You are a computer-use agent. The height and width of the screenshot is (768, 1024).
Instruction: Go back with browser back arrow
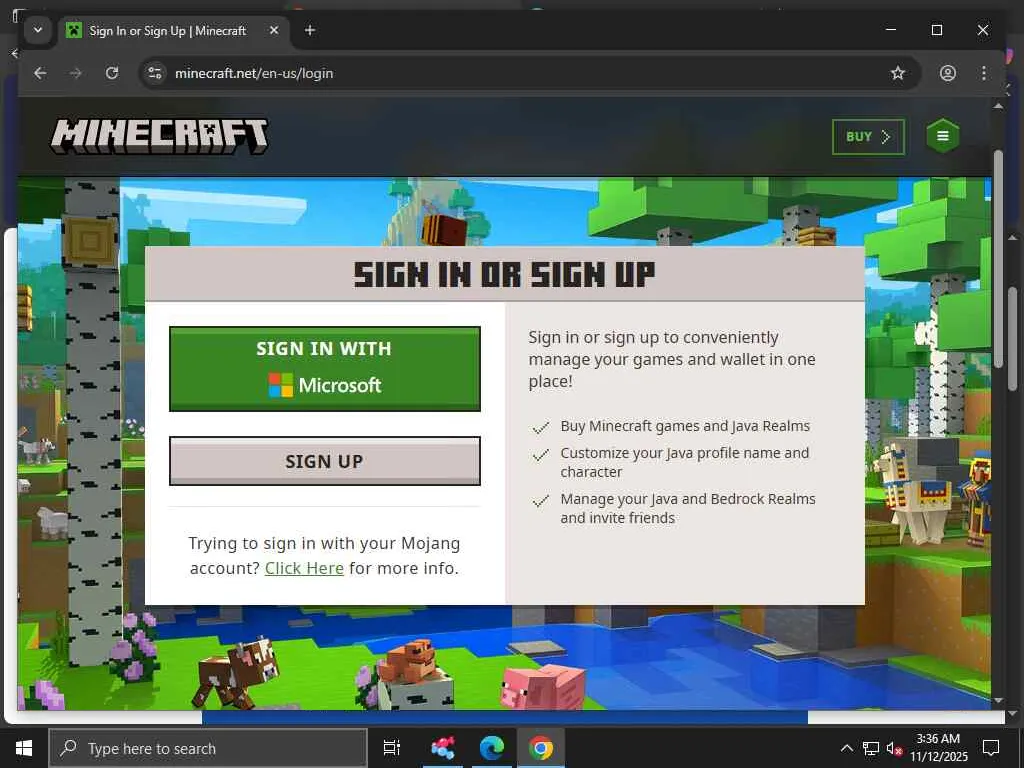tap(40, 73)
